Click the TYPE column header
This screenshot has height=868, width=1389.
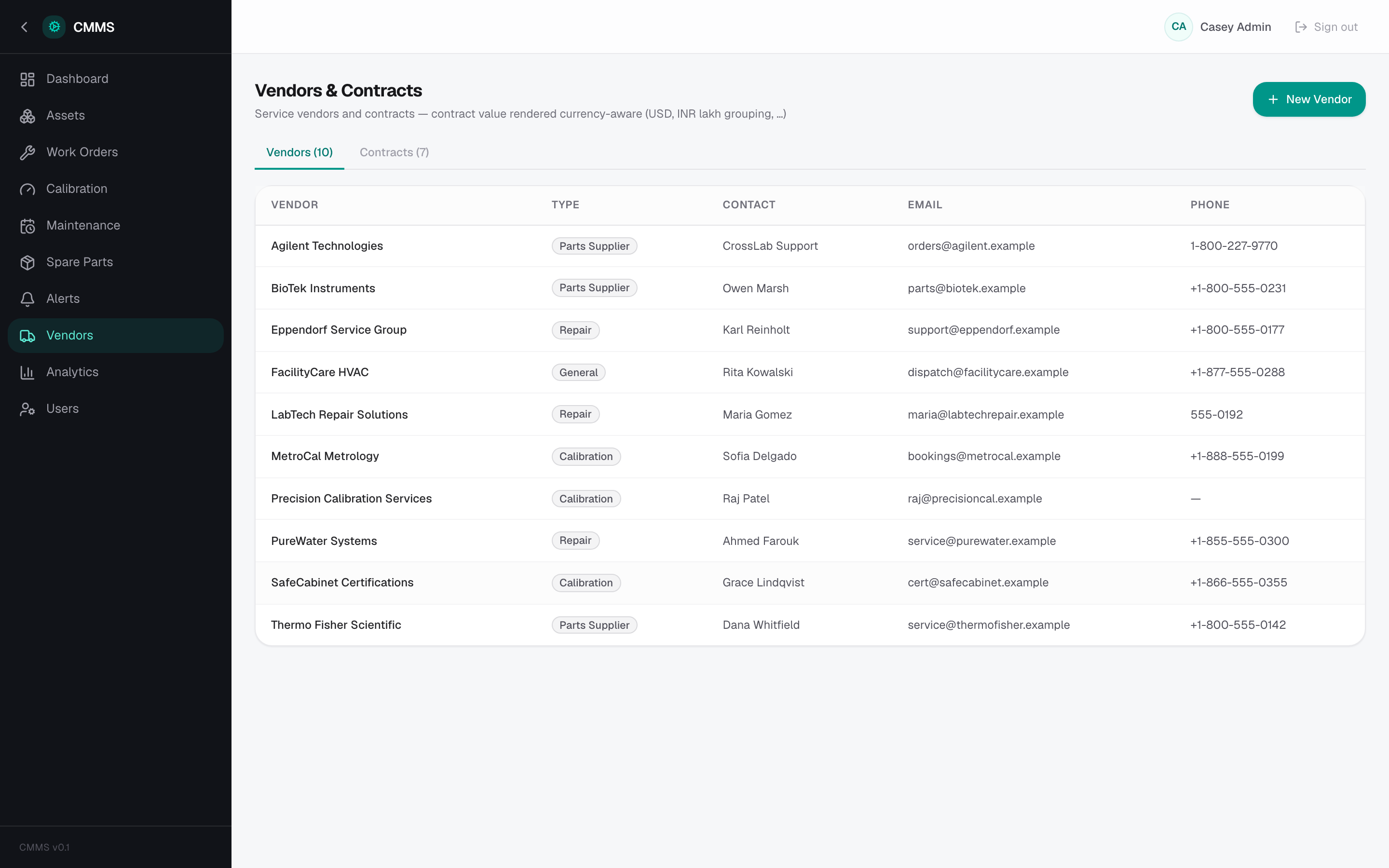(x=565, y=205)
